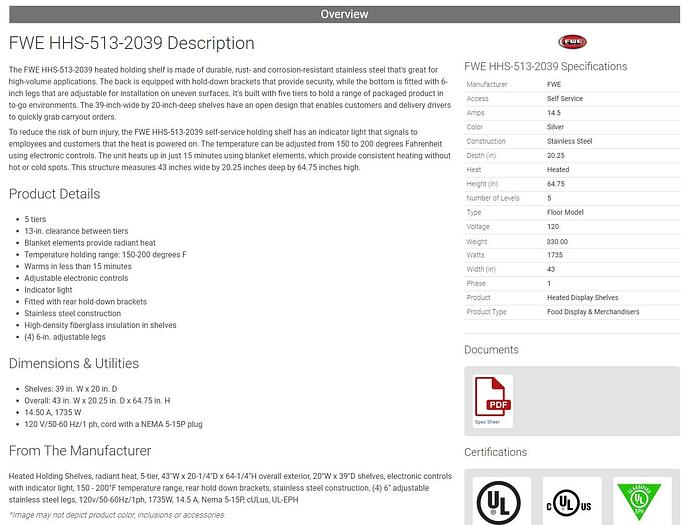Click the cULus certification icon
The height and width of the screenshot is (525, 691).
tap(572, 502)
